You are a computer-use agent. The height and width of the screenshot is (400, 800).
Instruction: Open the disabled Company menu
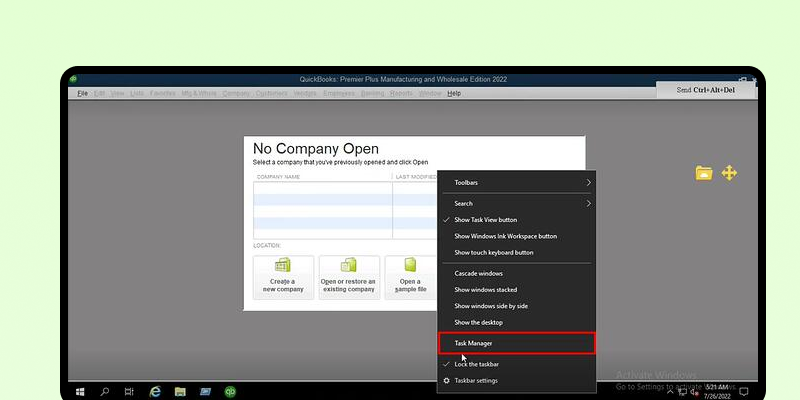pos(236,93)
